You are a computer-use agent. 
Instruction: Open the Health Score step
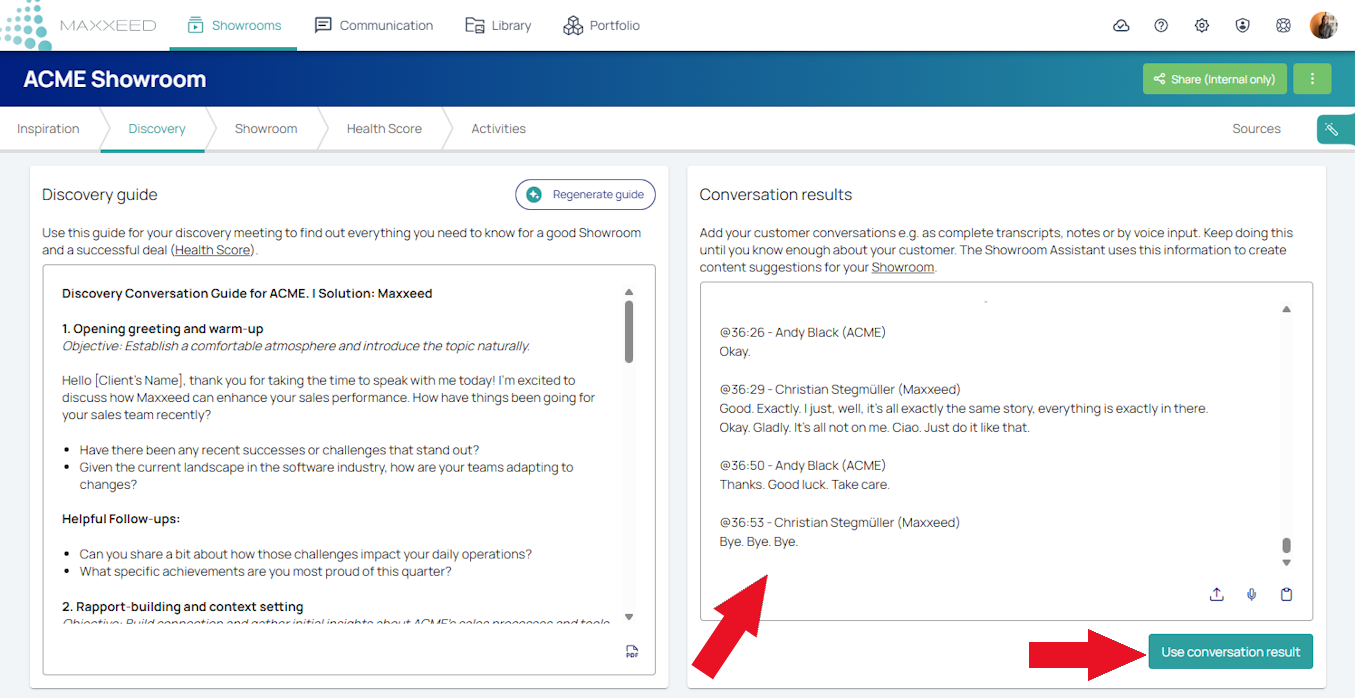(384, 129)
